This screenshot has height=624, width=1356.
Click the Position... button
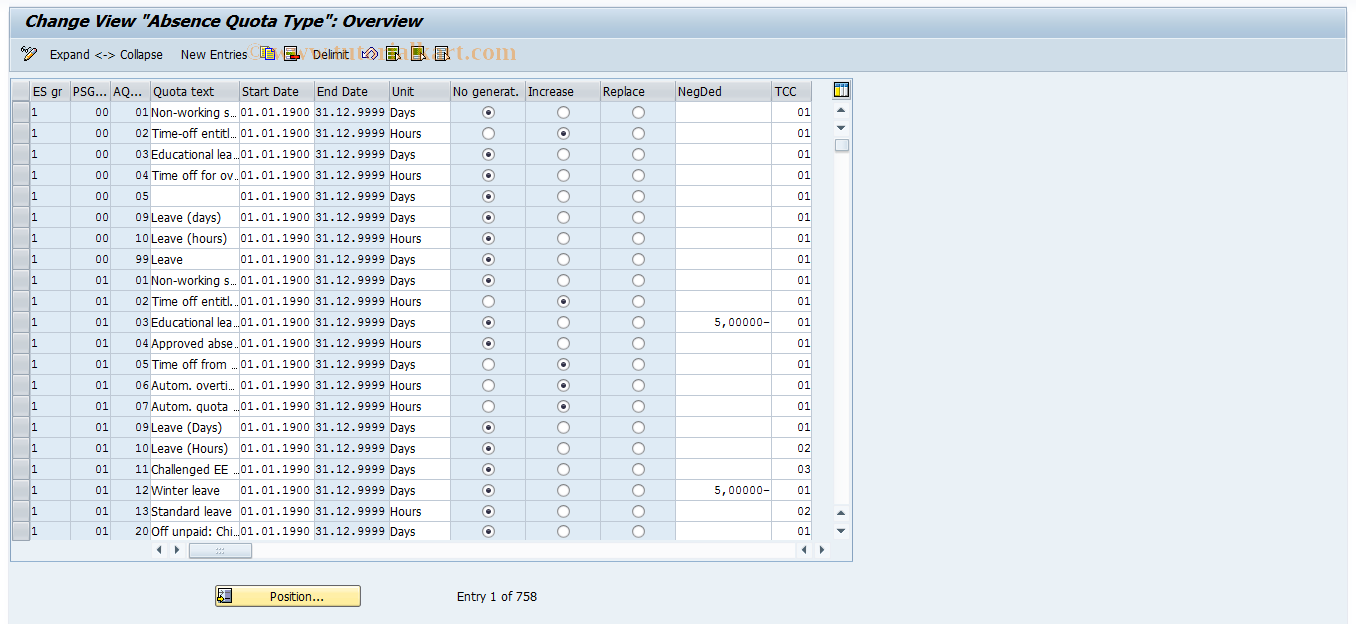(x=288, y=596)
